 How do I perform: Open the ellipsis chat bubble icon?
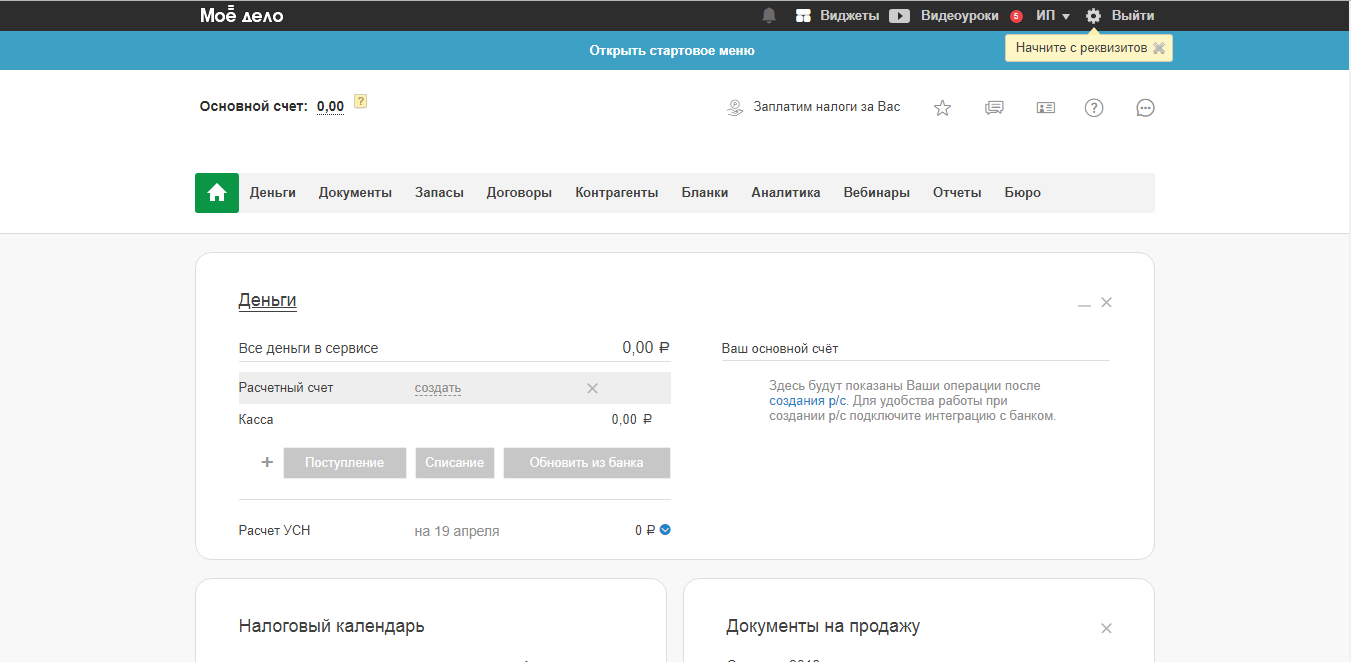(x=1145, y=107)
